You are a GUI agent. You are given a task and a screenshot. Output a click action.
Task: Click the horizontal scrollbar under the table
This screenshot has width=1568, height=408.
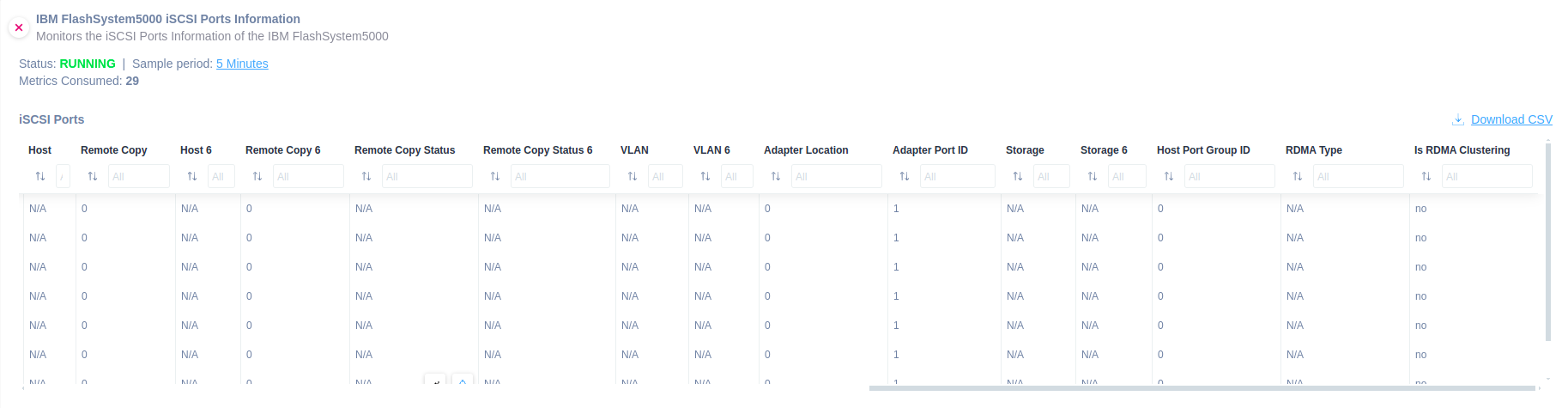point(1202,388)
